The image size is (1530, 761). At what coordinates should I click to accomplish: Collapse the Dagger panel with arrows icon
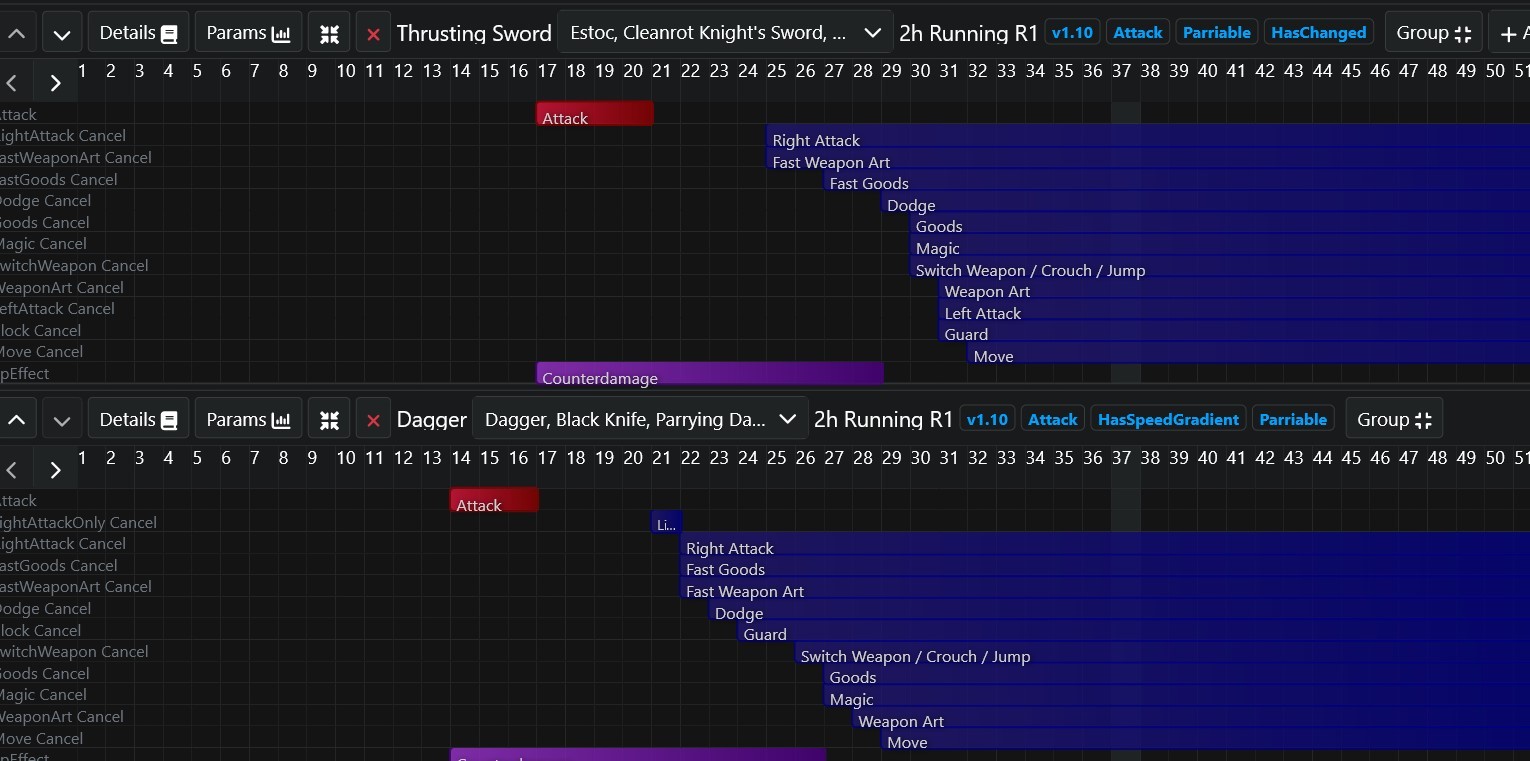click(x=329, y=420)
